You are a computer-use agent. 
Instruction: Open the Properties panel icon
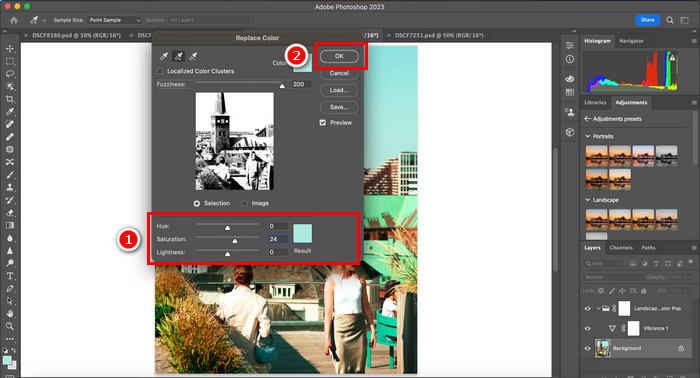click(570, 45)
